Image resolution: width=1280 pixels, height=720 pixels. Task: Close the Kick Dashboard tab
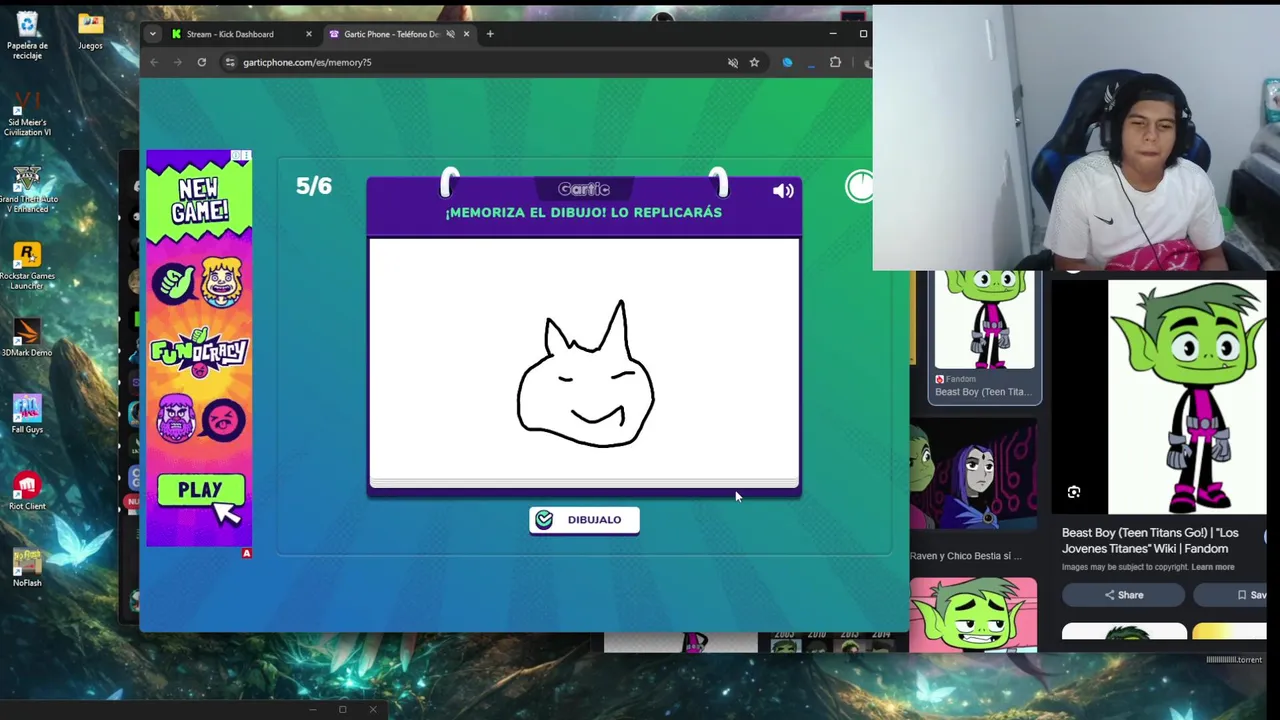309,34
